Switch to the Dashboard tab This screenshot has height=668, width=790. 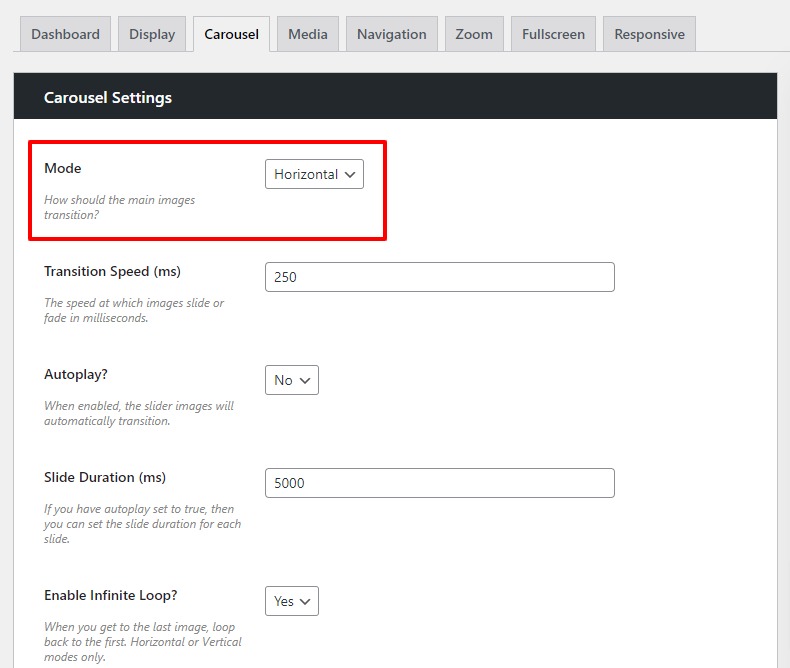pyautogui.click(x=65, y=34)
